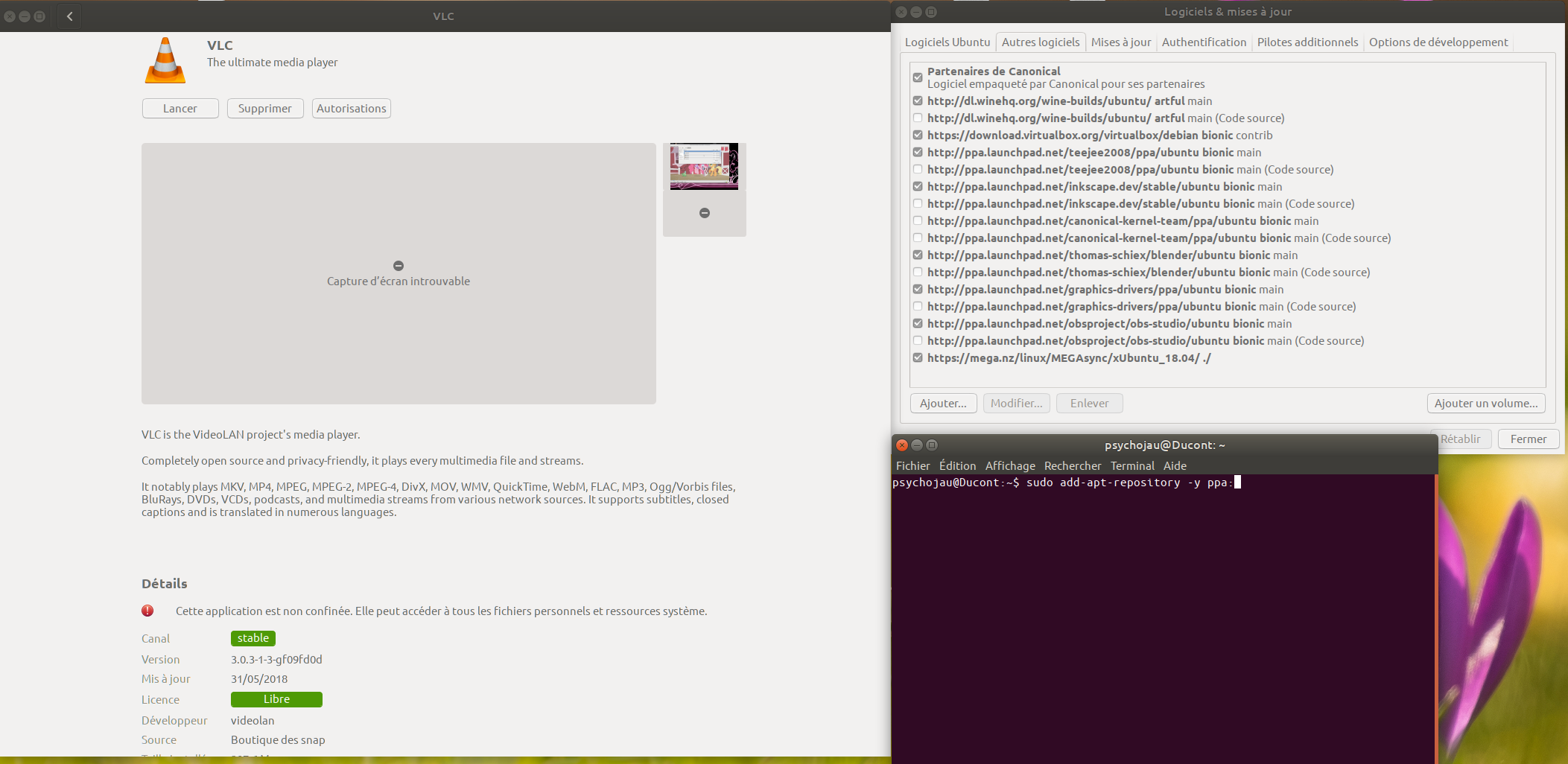This screenshot has width=1568, height=764.
Task: Enable obs-studio bionic main (Code source) checkbox
Action: (918, 340)
